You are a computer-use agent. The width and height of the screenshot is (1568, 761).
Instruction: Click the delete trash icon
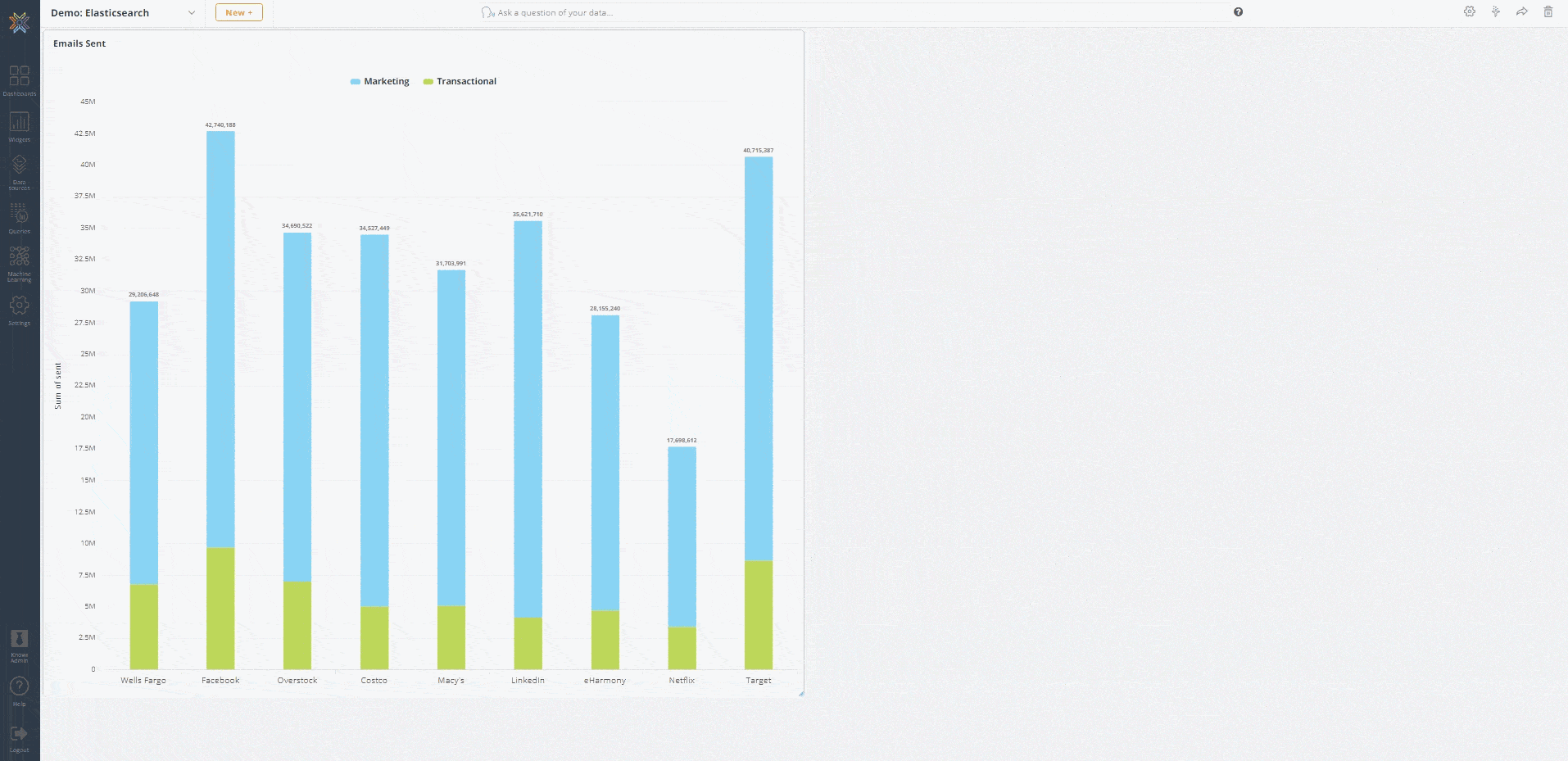[x=1548, y=11]
